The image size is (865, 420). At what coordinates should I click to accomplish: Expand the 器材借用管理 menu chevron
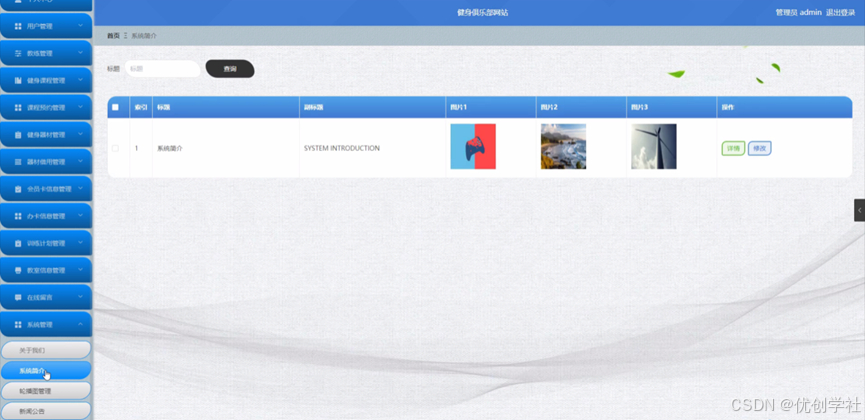[x=81, y=161]
